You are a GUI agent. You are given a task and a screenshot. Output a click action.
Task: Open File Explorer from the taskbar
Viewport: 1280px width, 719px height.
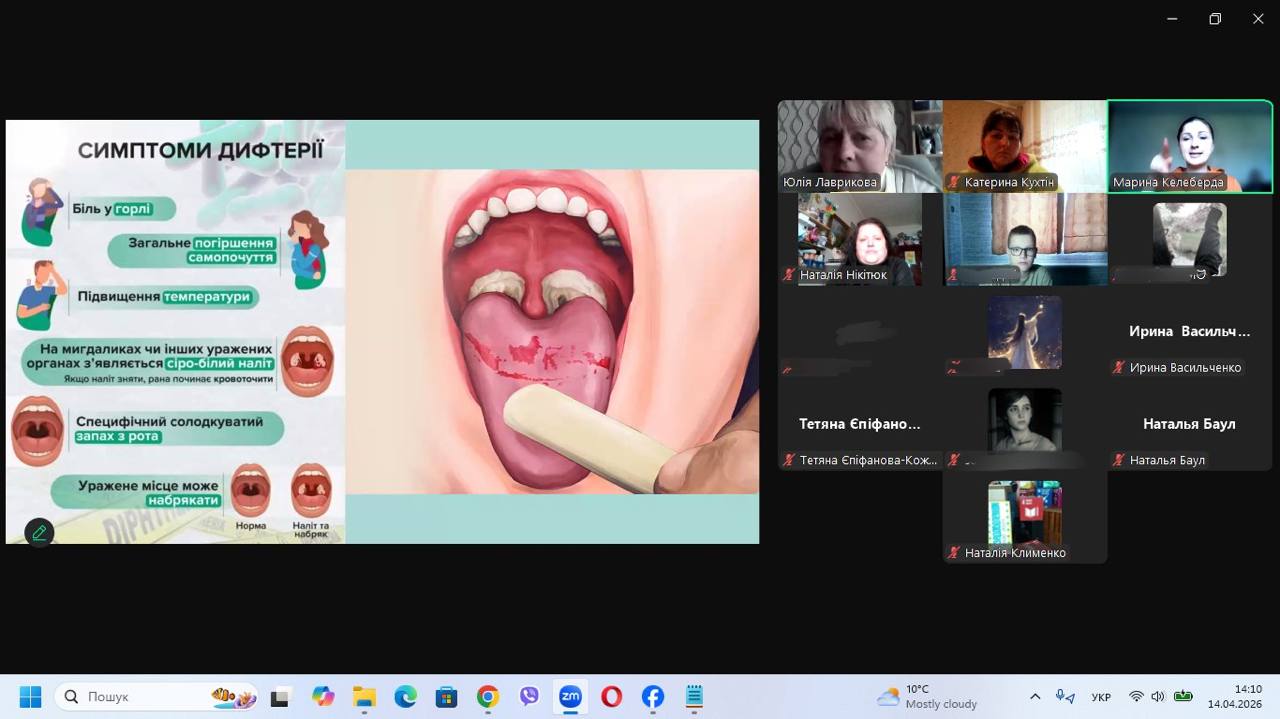364,697
